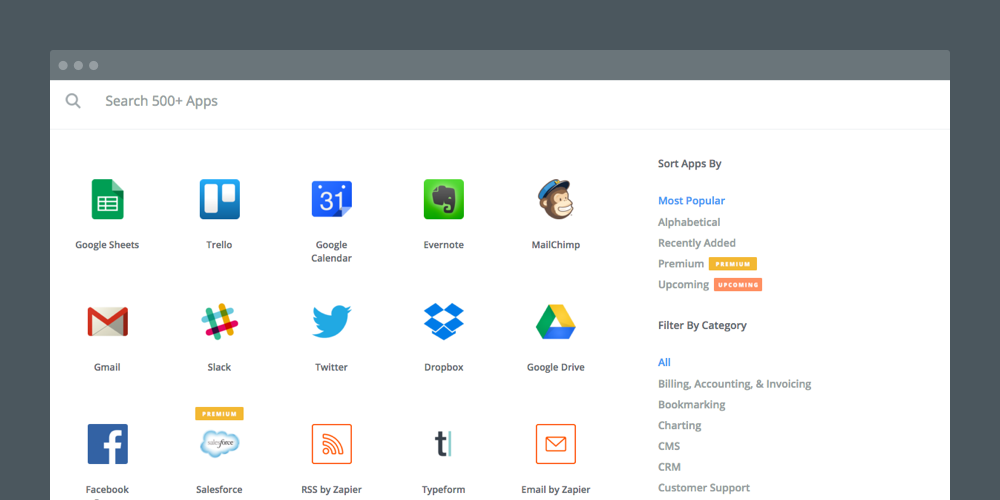Select the Gmail envelope icon
This screenshot has height=500, width=1000.
click(x=108, y=321)
